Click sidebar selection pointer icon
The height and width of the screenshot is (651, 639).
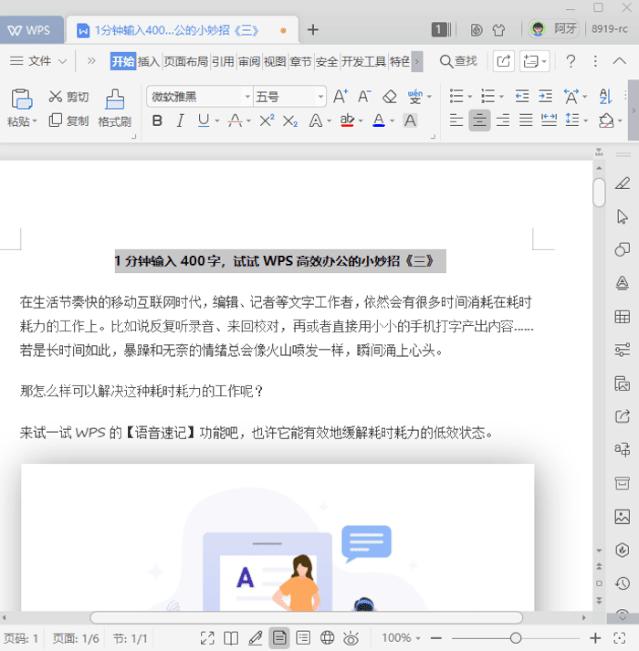tap(622, 216)
